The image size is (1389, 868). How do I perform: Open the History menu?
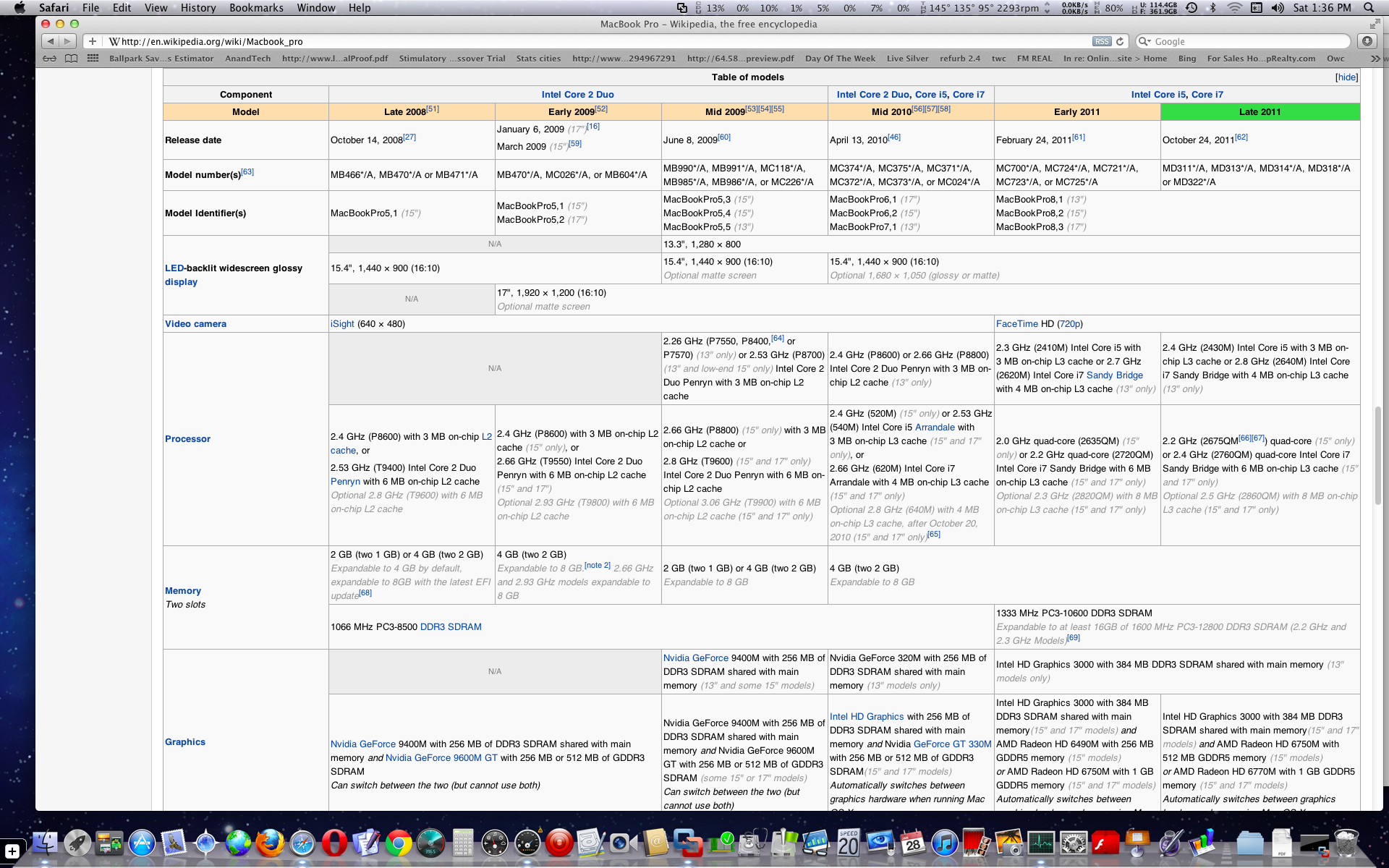(x=198, y=8)
